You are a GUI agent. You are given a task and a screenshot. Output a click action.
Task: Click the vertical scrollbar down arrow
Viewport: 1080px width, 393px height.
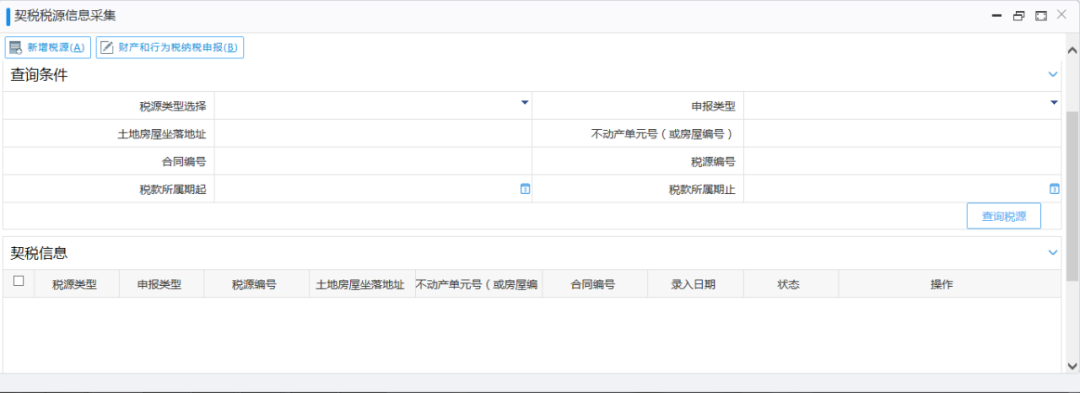[x=1072, y=365]
